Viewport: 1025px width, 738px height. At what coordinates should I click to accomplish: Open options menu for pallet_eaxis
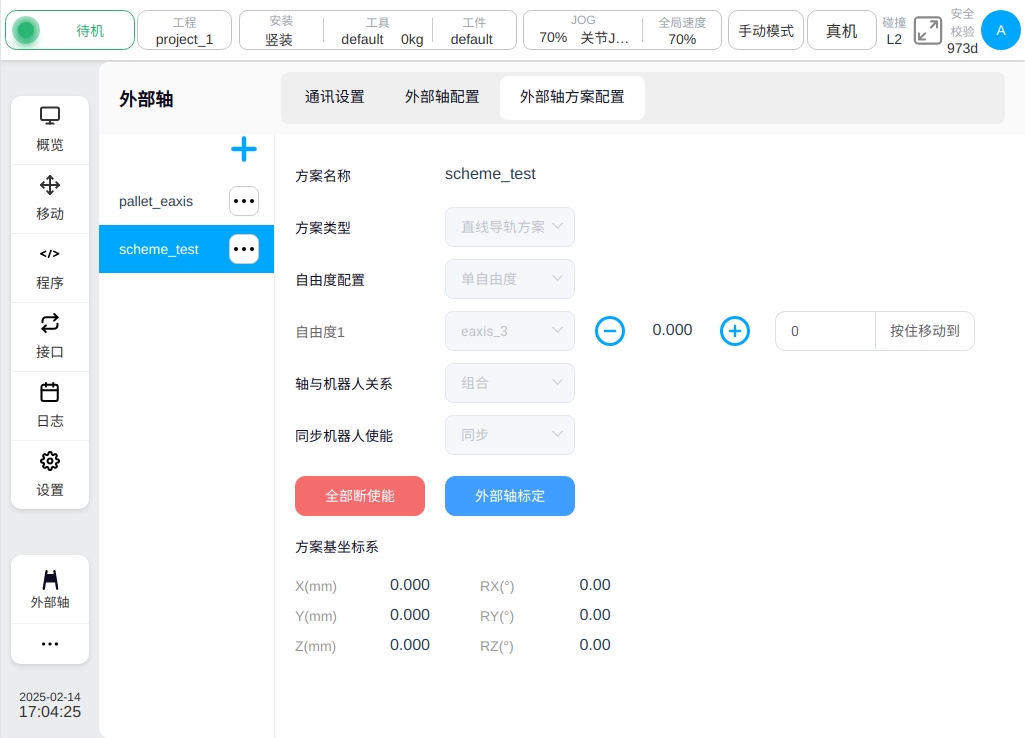[244, 201]
